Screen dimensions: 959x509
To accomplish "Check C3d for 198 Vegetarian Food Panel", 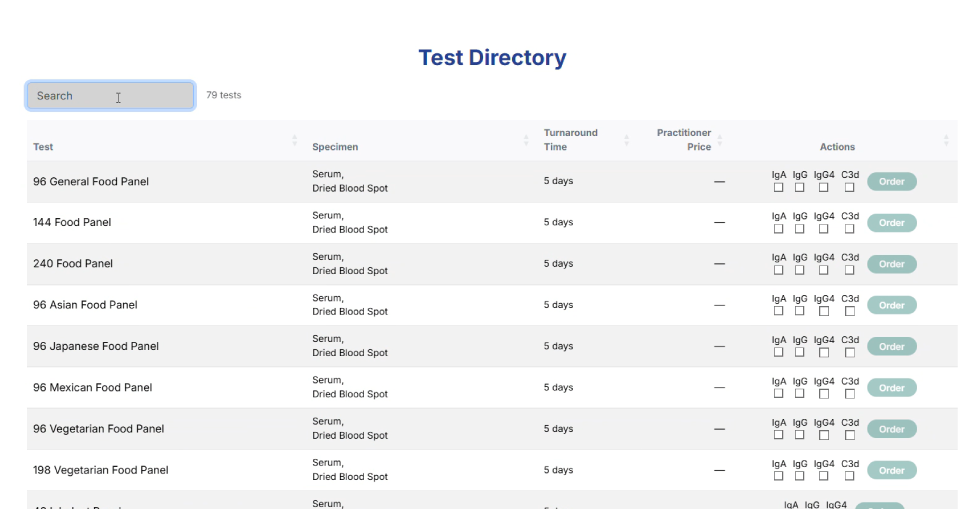I will [850, 476].
